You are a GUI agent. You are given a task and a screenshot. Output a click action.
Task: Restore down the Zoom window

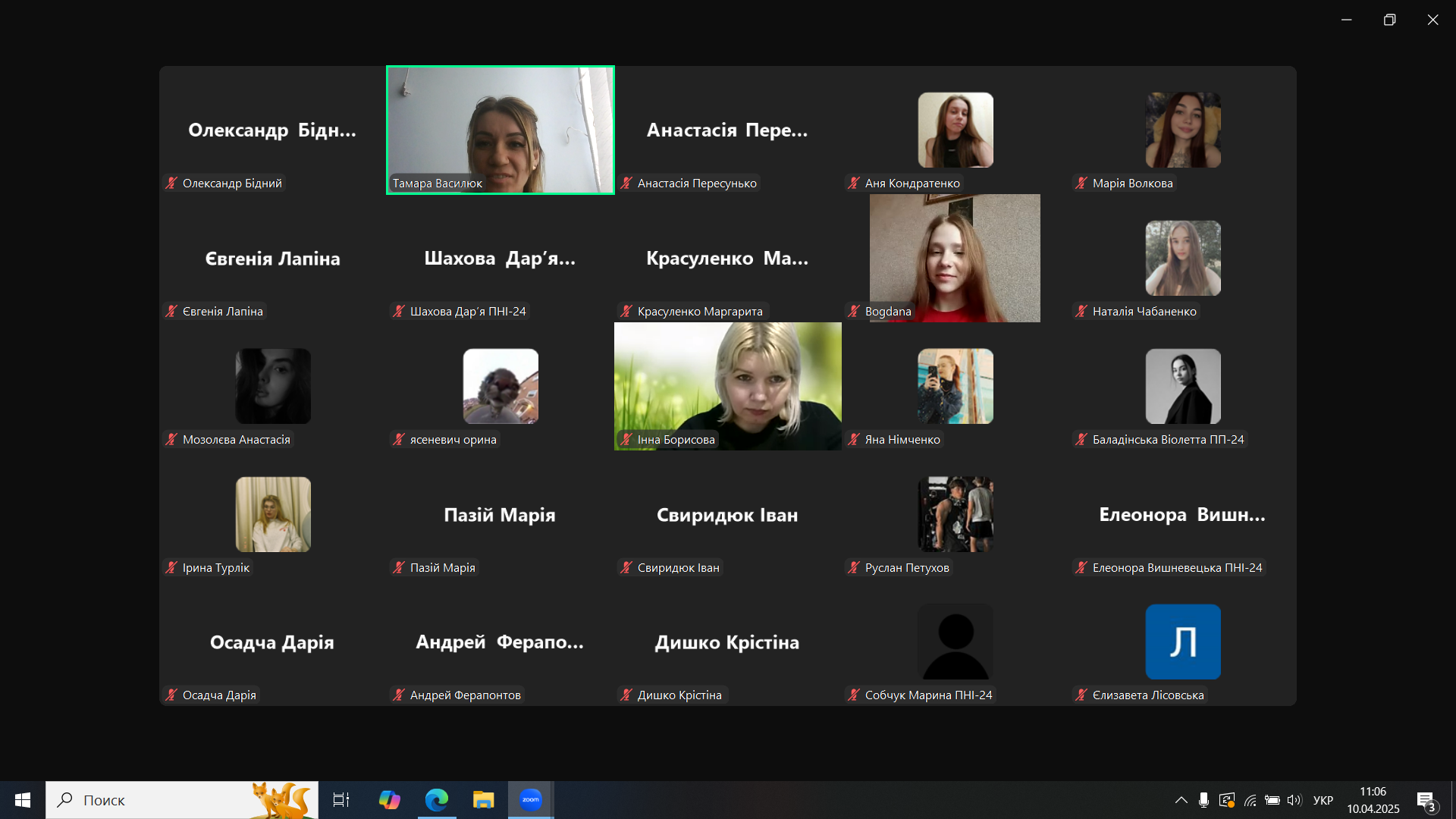1389,20
